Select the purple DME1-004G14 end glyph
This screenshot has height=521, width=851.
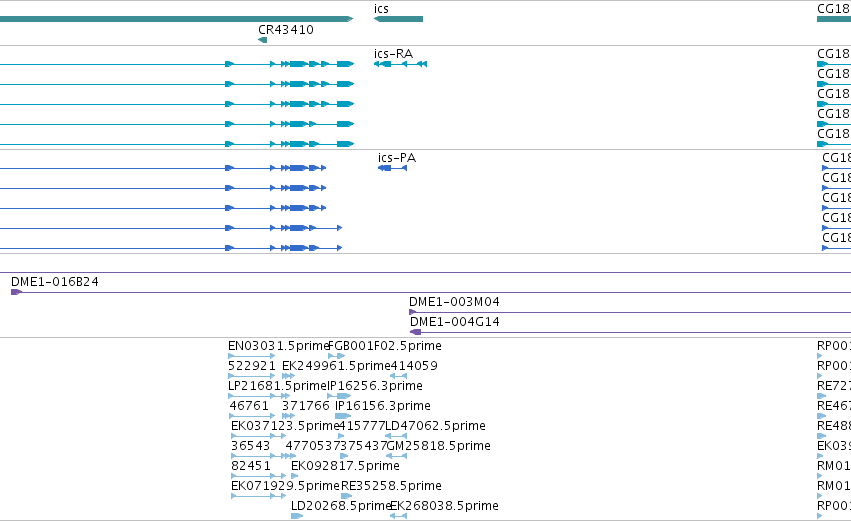(x=415, y=332)
